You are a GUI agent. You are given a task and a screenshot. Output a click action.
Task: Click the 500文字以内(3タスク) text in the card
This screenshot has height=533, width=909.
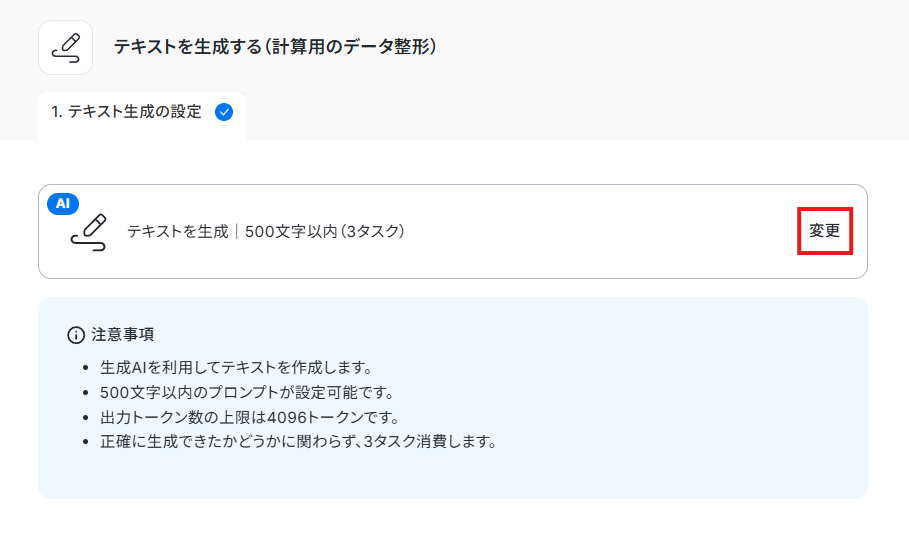tap(325, 231)
